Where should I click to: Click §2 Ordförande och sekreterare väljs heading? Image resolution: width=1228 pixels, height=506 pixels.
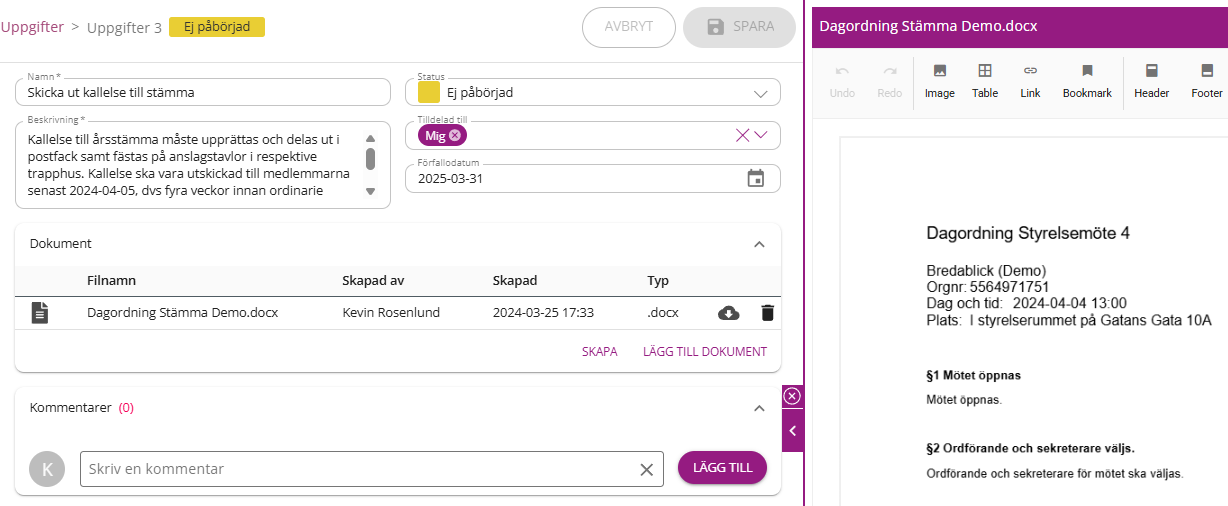(x=1031, y=449)
